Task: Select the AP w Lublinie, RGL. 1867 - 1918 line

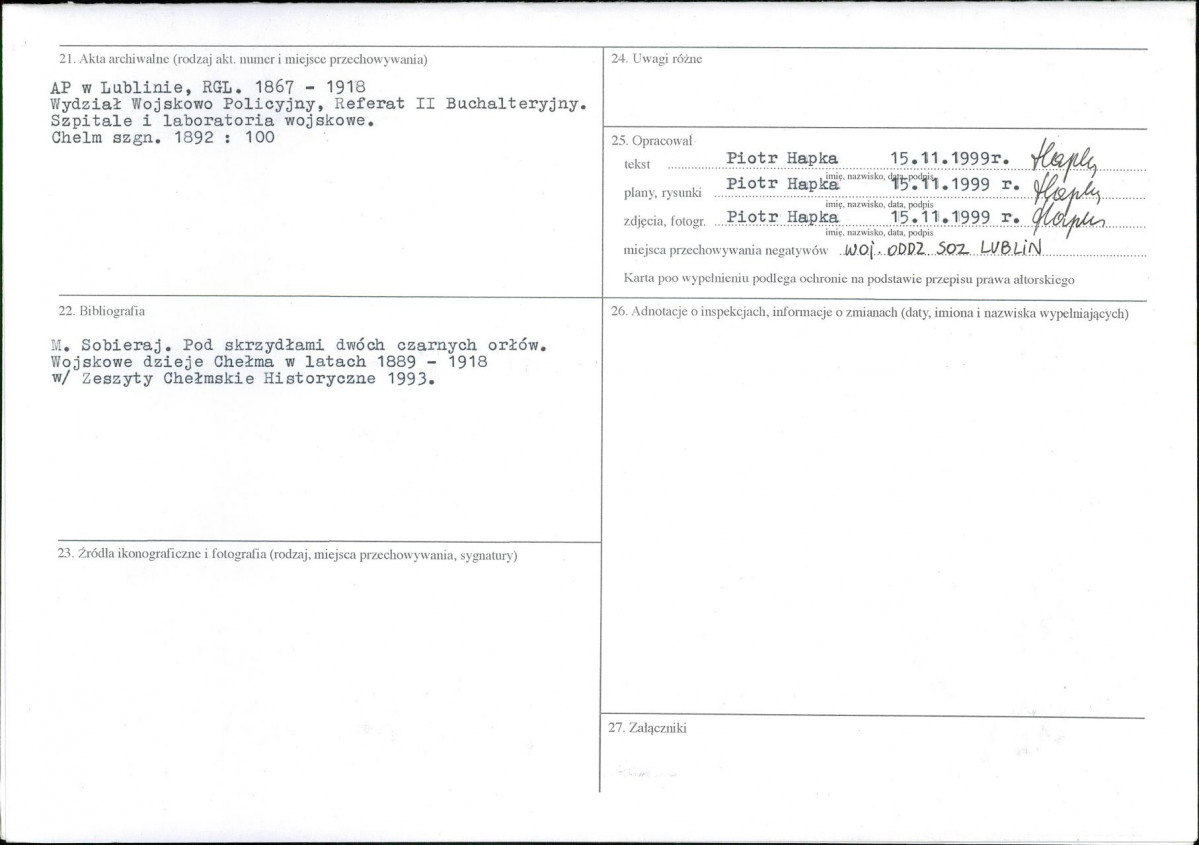Action: [x=208, y=86]
